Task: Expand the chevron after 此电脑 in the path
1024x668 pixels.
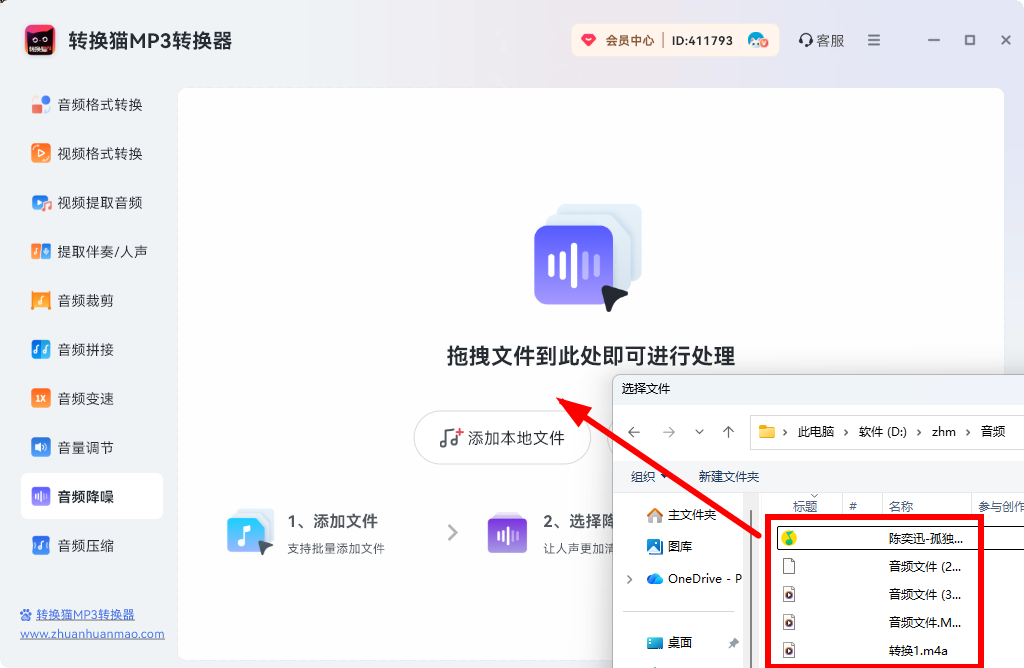Action: pos(846,432)
